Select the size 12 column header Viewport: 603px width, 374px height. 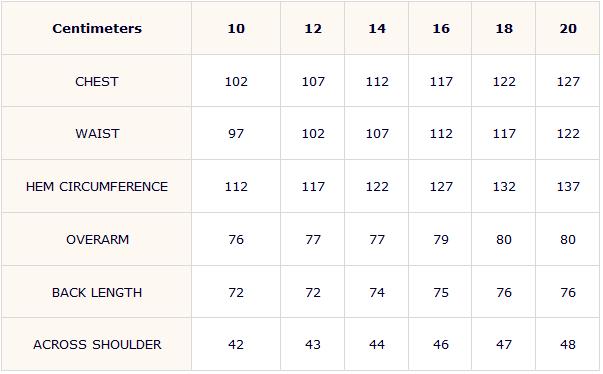[x=313, y=28]
